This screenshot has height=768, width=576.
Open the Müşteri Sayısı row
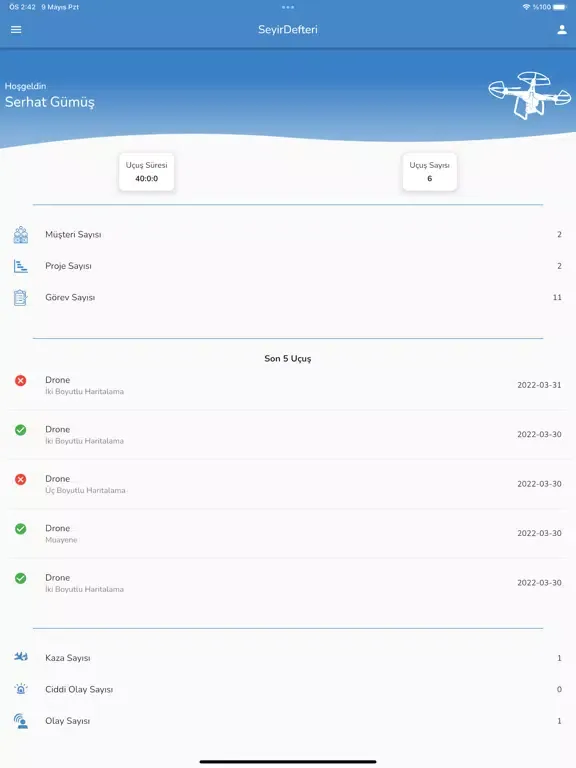(x=288, y=235)
